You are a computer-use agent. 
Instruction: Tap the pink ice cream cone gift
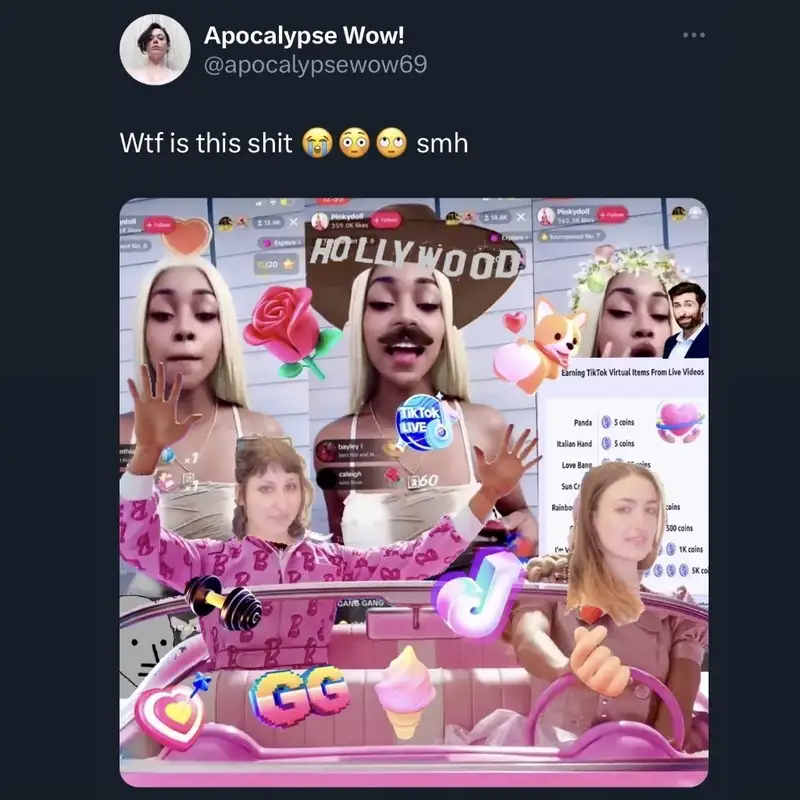pyautogui.click(x=406, y=692)
